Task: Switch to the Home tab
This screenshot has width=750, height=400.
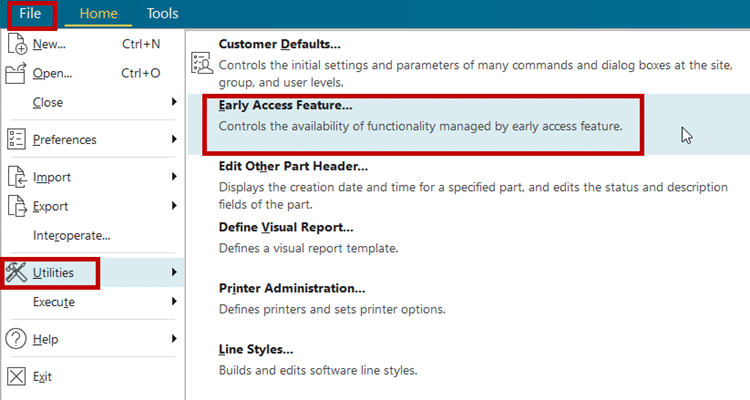Action: 98,14
